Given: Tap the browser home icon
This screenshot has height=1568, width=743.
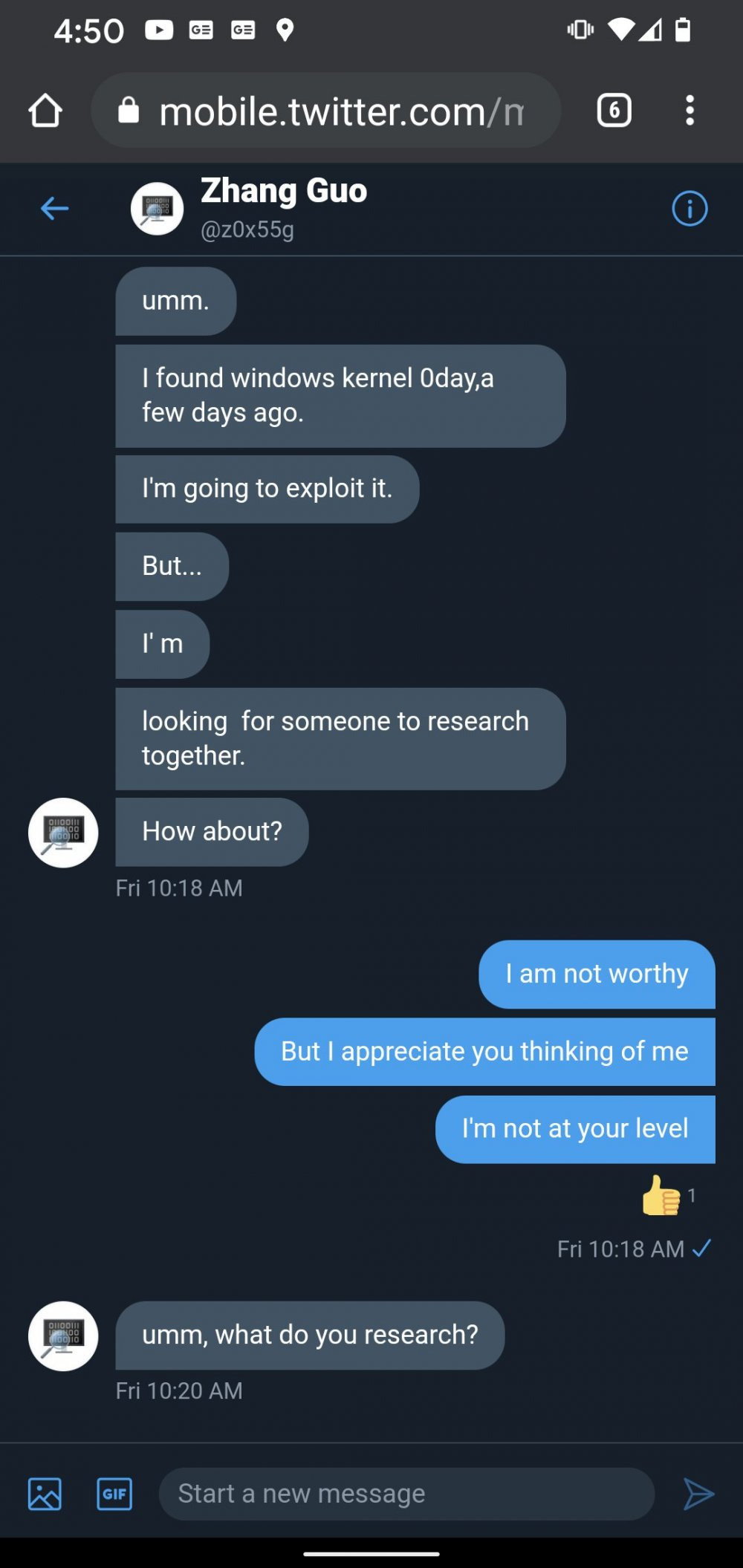Looking at the screenshot, I should tap(45, 111).
